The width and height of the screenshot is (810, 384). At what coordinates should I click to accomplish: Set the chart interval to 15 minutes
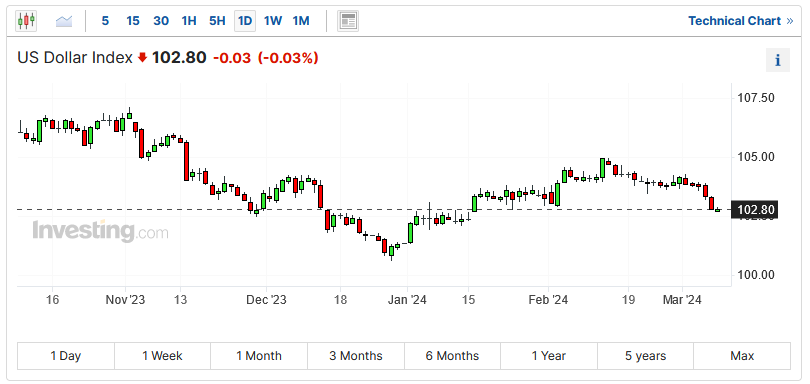133,21
